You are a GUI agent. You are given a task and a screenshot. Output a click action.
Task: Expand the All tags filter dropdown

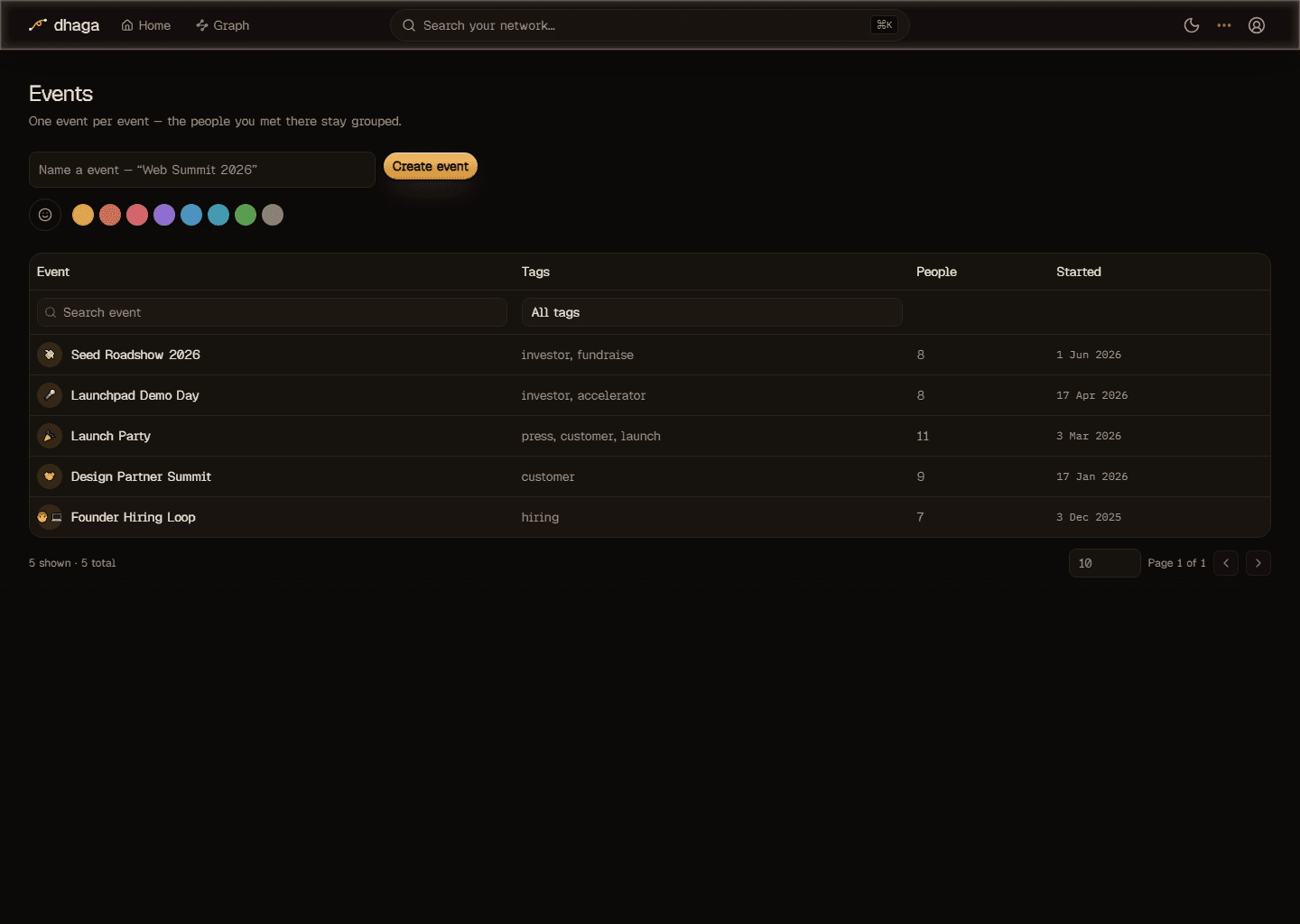tap(711, 312)
